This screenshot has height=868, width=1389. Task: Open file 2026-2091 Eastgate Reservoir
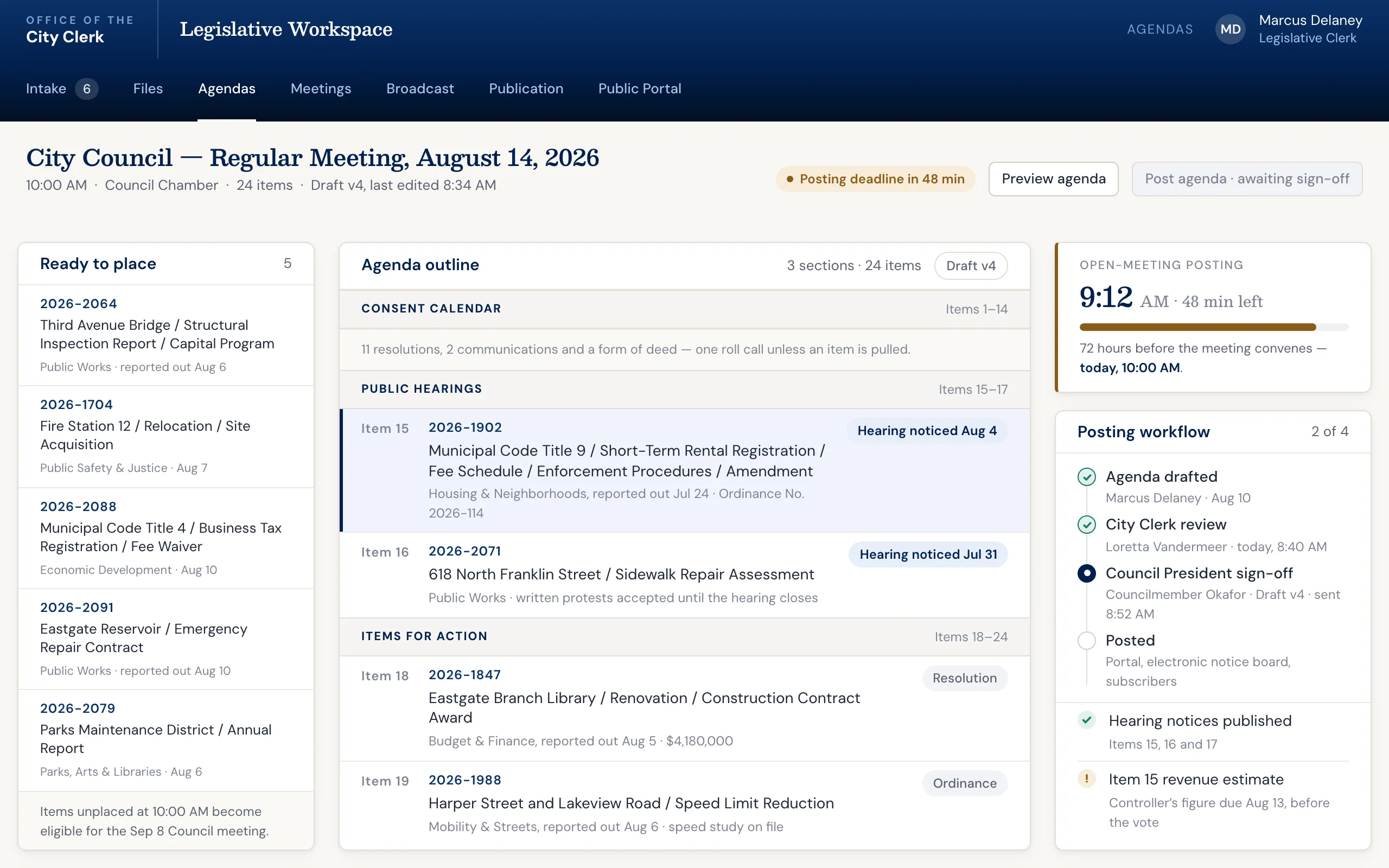click(x=166, y=640)
